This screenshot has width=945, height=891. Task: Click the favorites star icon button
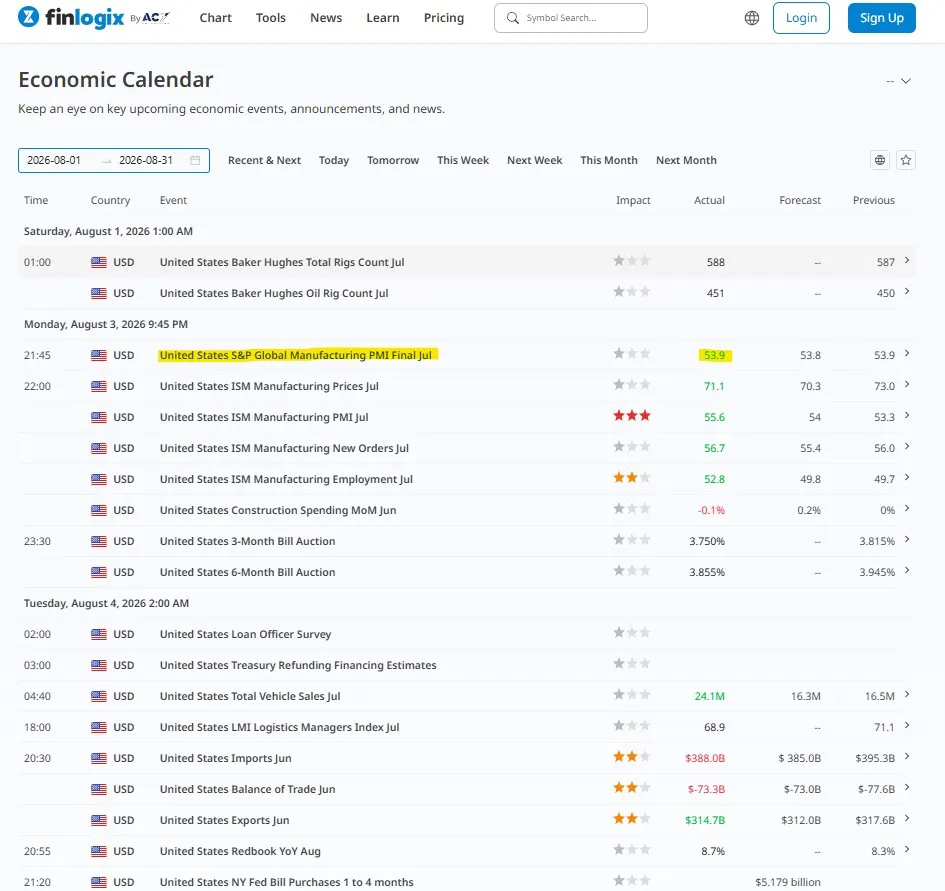[x=906, y=160]
